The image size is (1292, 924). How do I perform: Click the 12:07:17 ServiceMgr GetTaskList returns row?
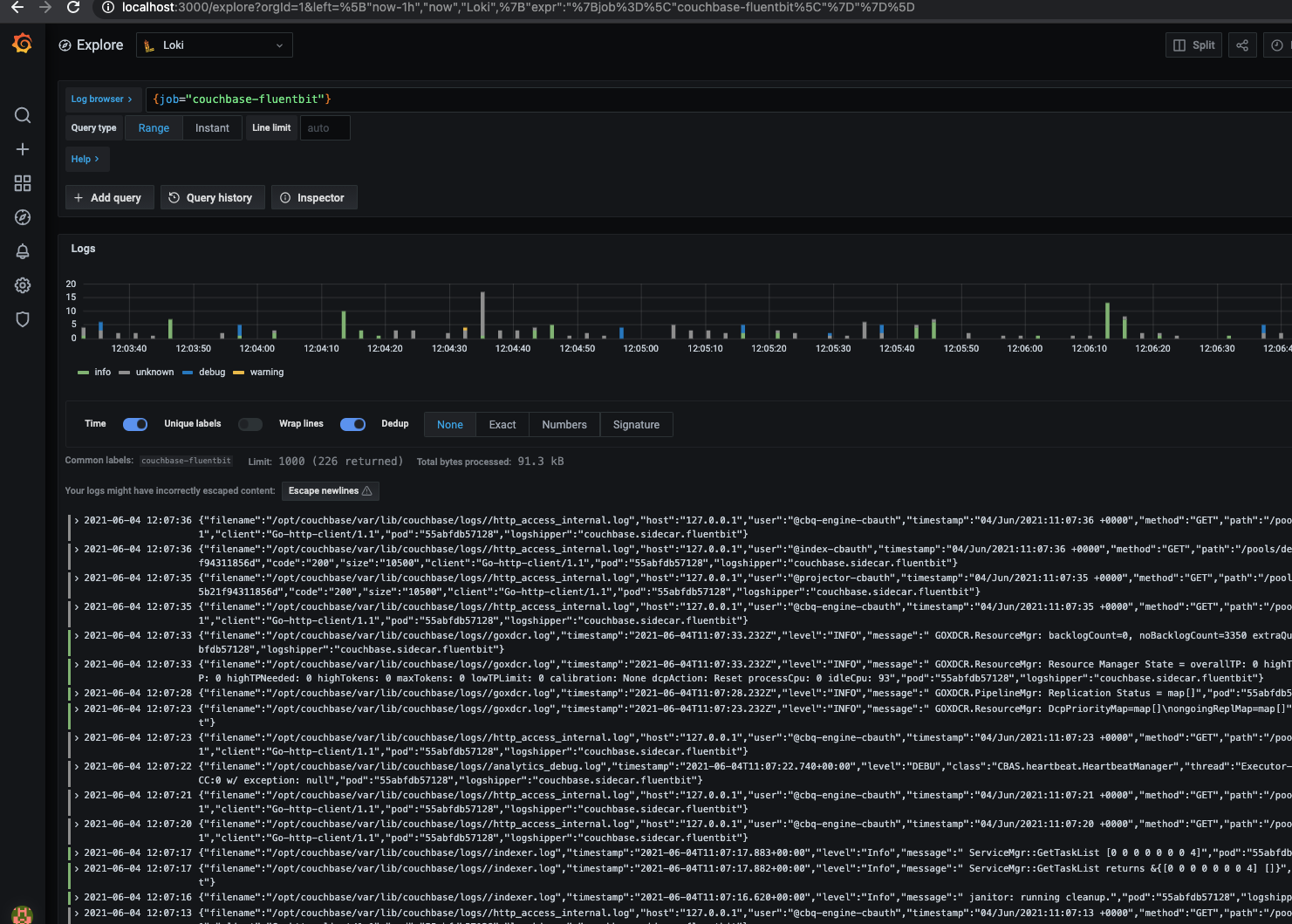(680, 875)
